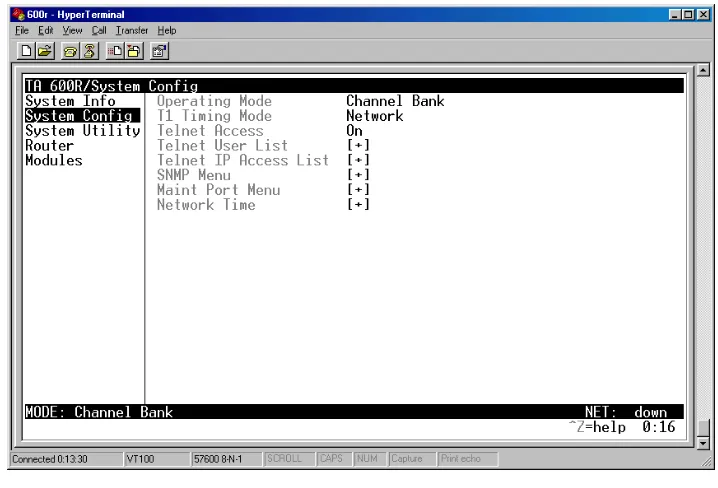Viewport: 718px width, 488px height.
Task: Open the Help menu
Action: (167, 31)
